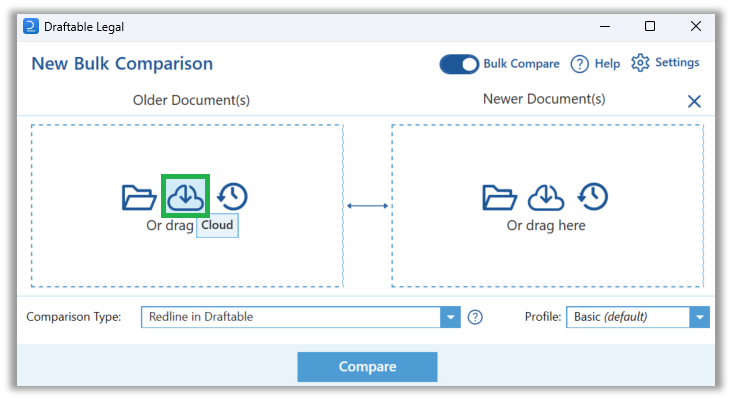732x400 pixels.
Task: Open Settings gear icon
Action: (x=640, y=63)
